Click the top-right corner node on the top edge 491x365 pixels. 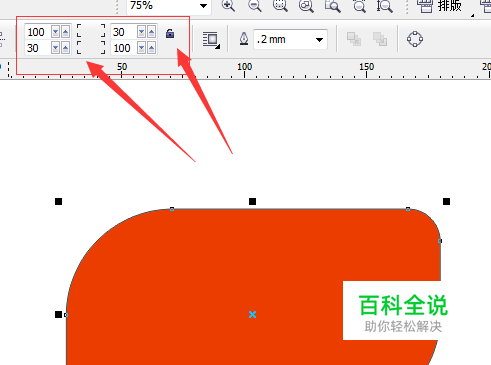pos(408,209)
